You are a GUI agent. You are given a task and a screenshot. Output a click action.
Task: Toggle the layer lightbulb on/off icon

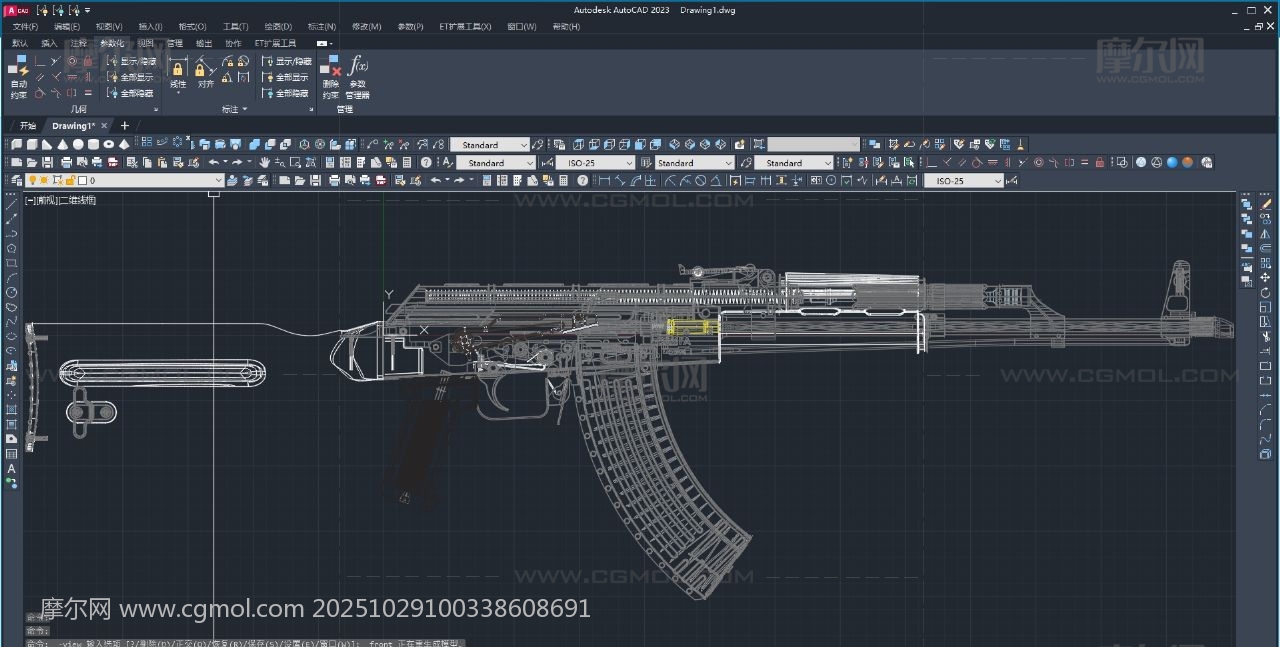point(32,181)
